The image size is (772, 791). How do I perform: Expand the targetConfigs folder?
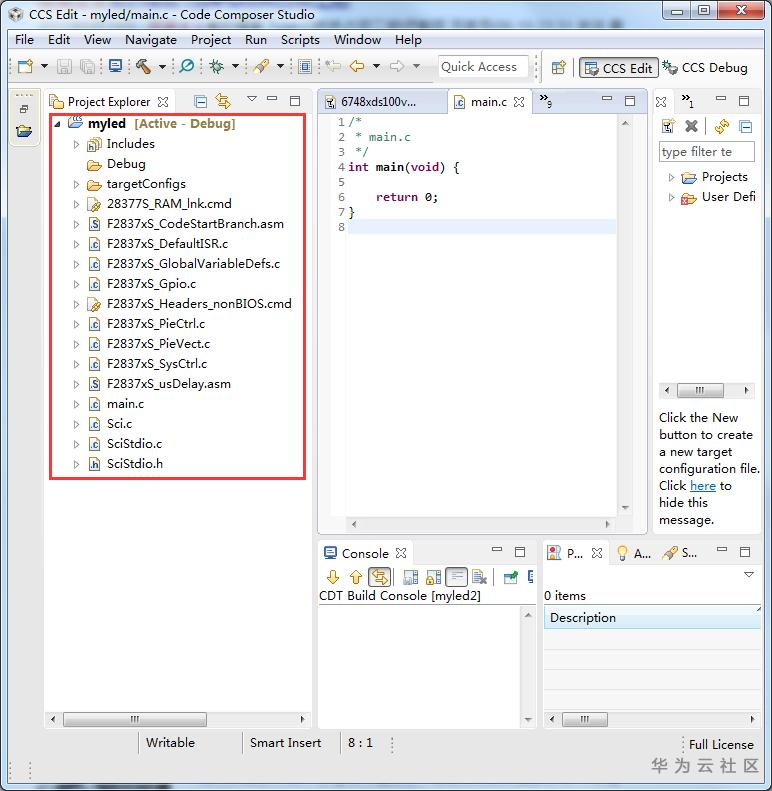[76, 185]
